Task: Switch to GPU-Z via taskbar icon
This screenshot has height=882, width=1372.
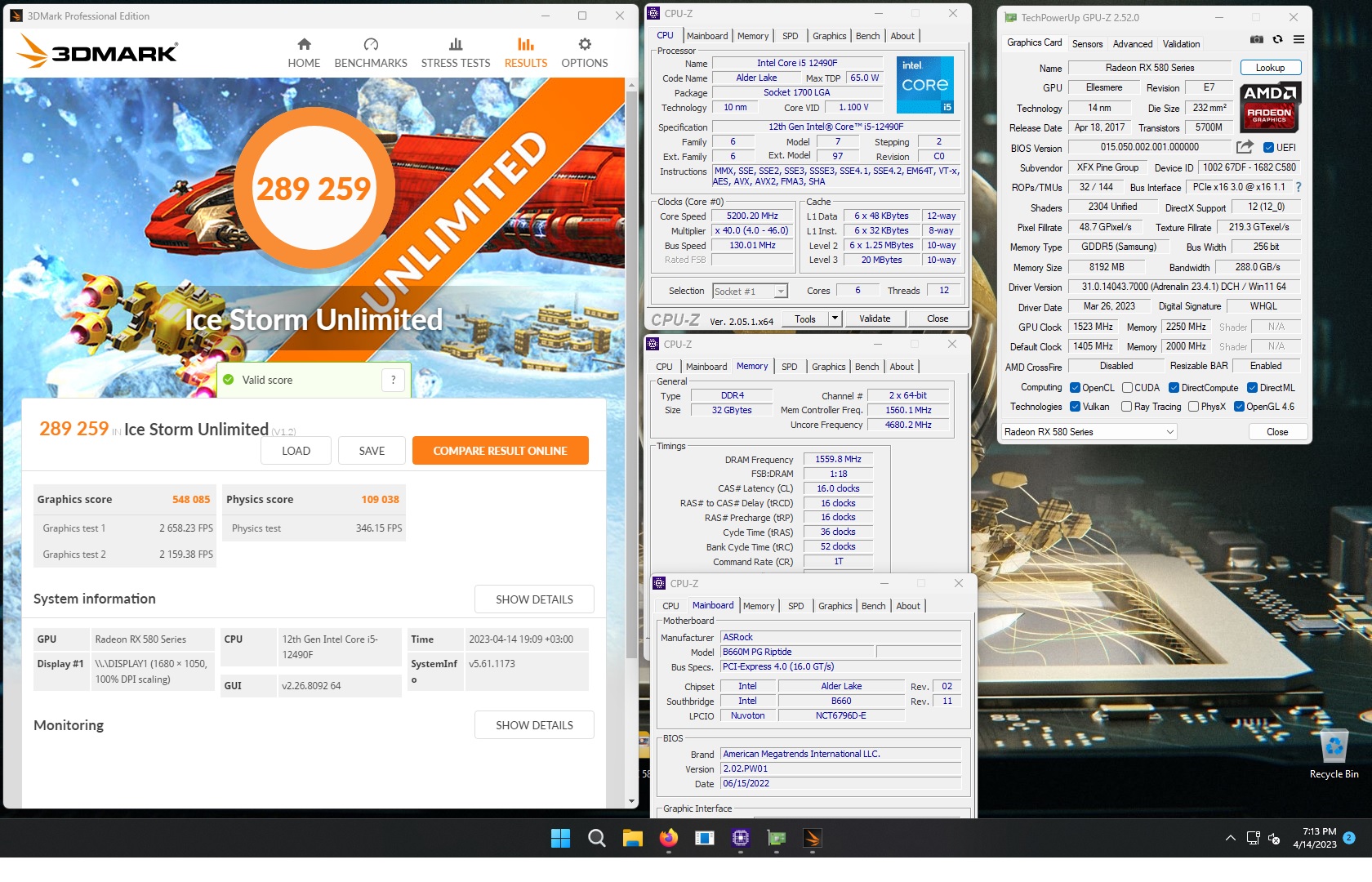Action: [777, 838]
